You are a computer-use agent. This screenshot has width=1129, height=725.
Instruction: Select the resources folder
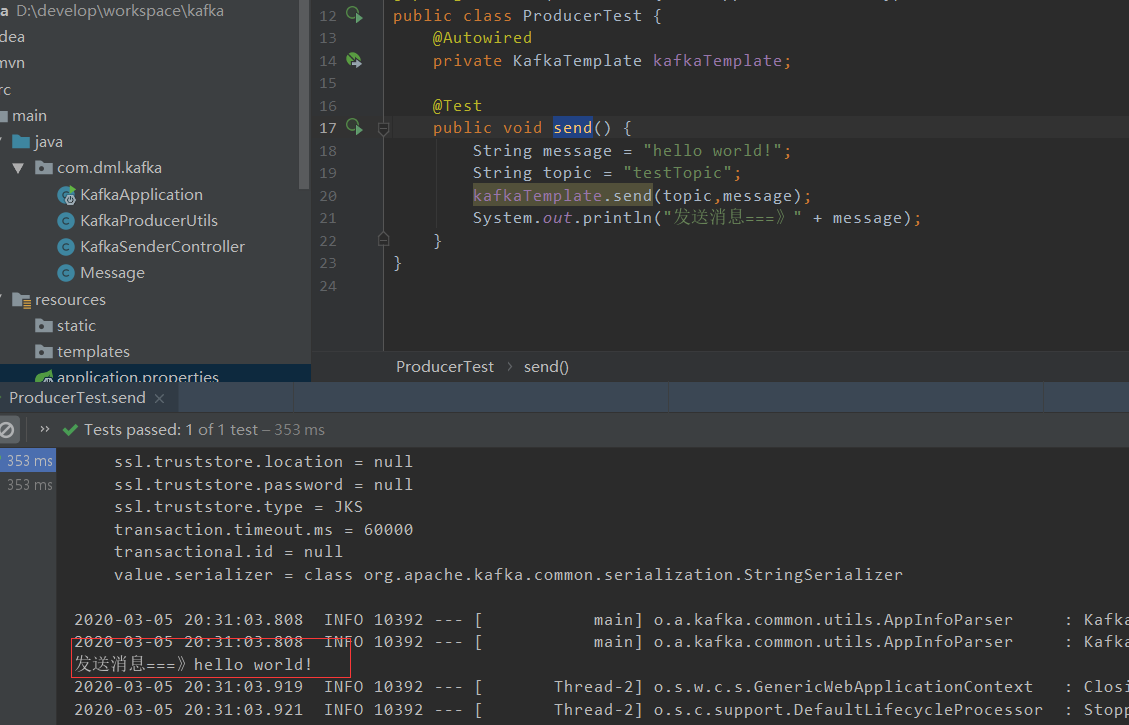[70, 300]
